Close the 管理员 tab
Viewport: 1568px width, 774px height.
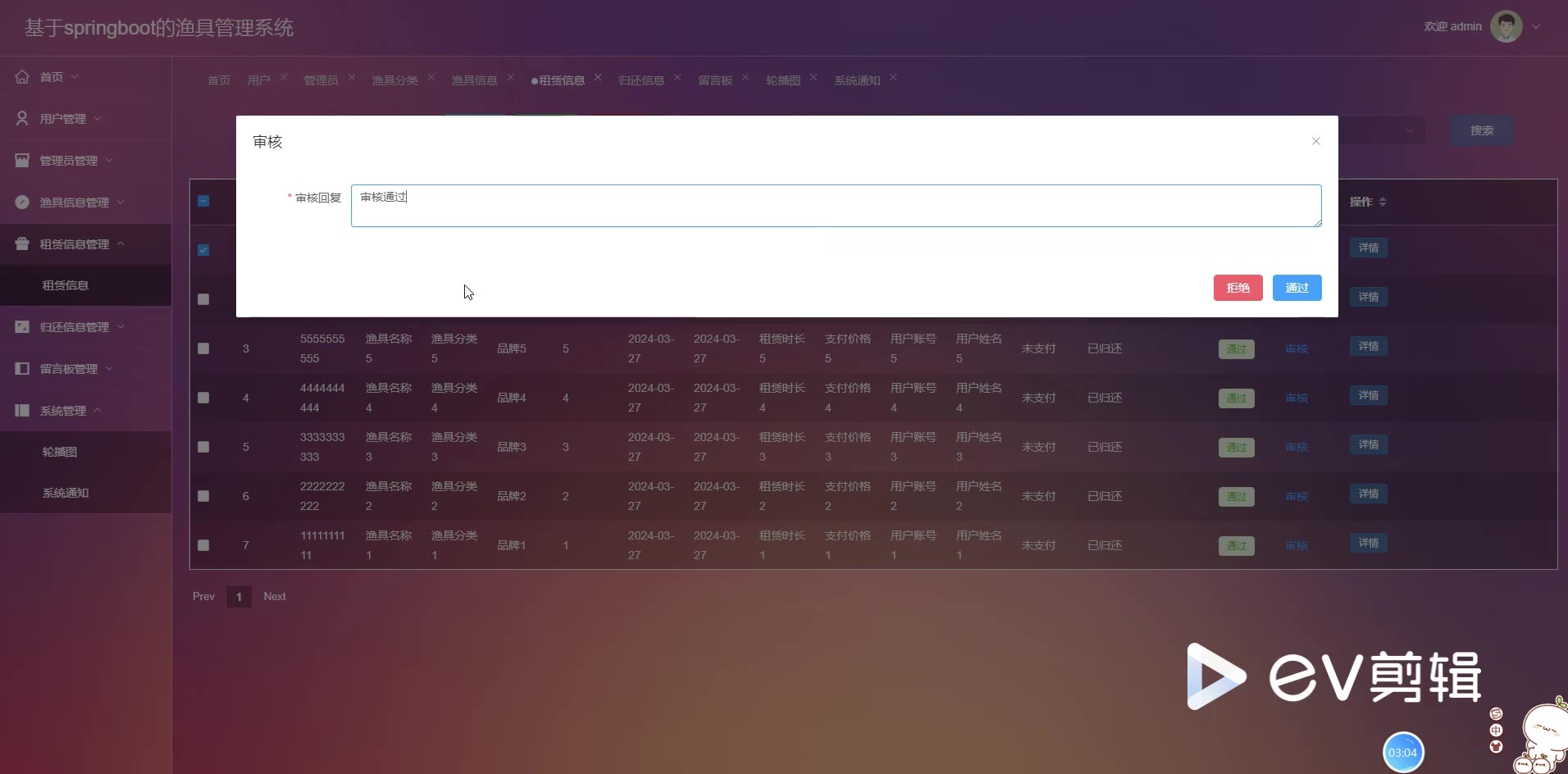click(352, 77)
